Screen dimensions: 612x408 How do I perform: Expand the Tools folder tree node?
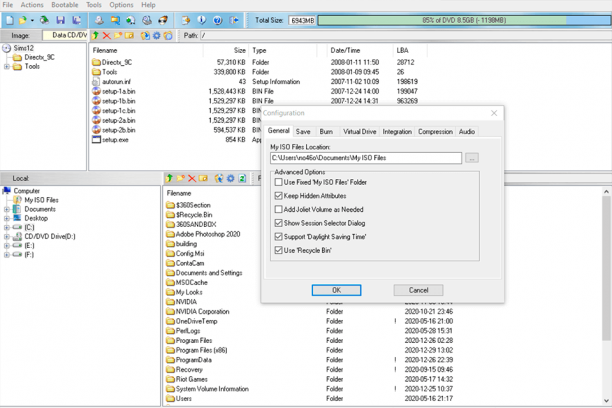[7, 66]
